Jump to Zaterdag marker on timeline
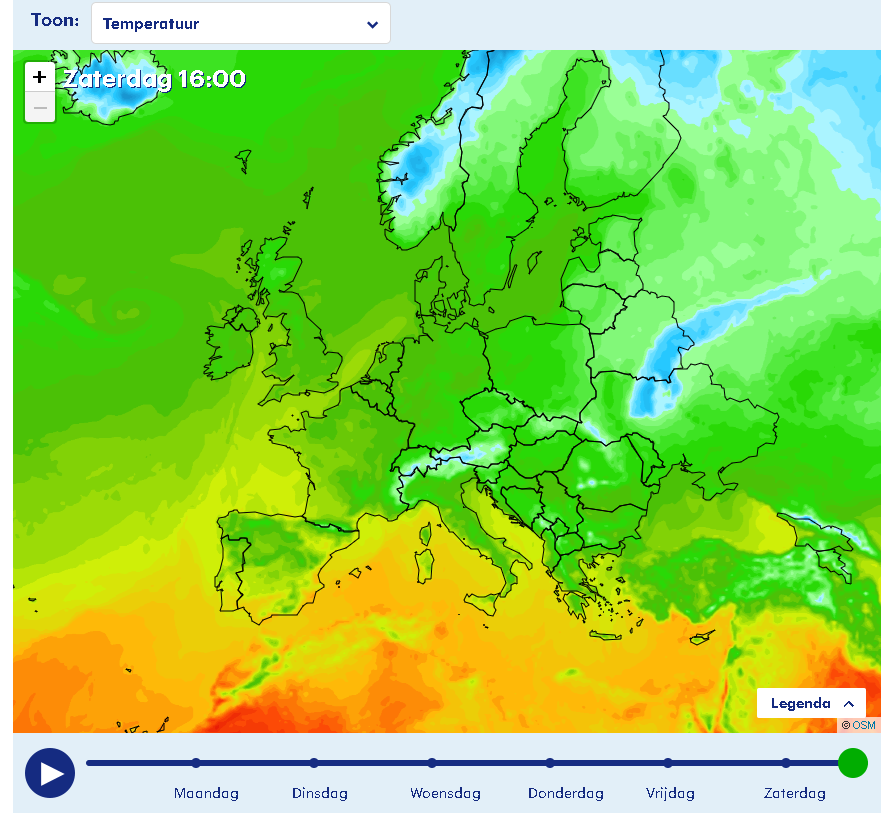The image size is (883, 819). click(786, 763)
